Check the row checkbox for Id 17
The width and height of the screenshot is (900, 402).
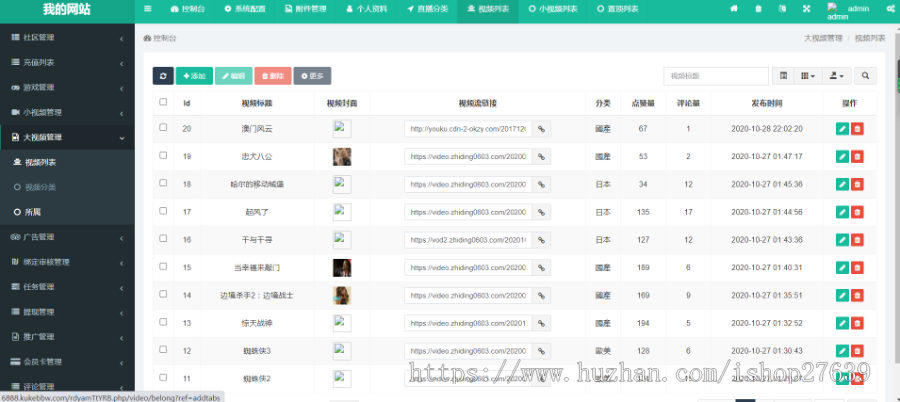pos(163,211)
